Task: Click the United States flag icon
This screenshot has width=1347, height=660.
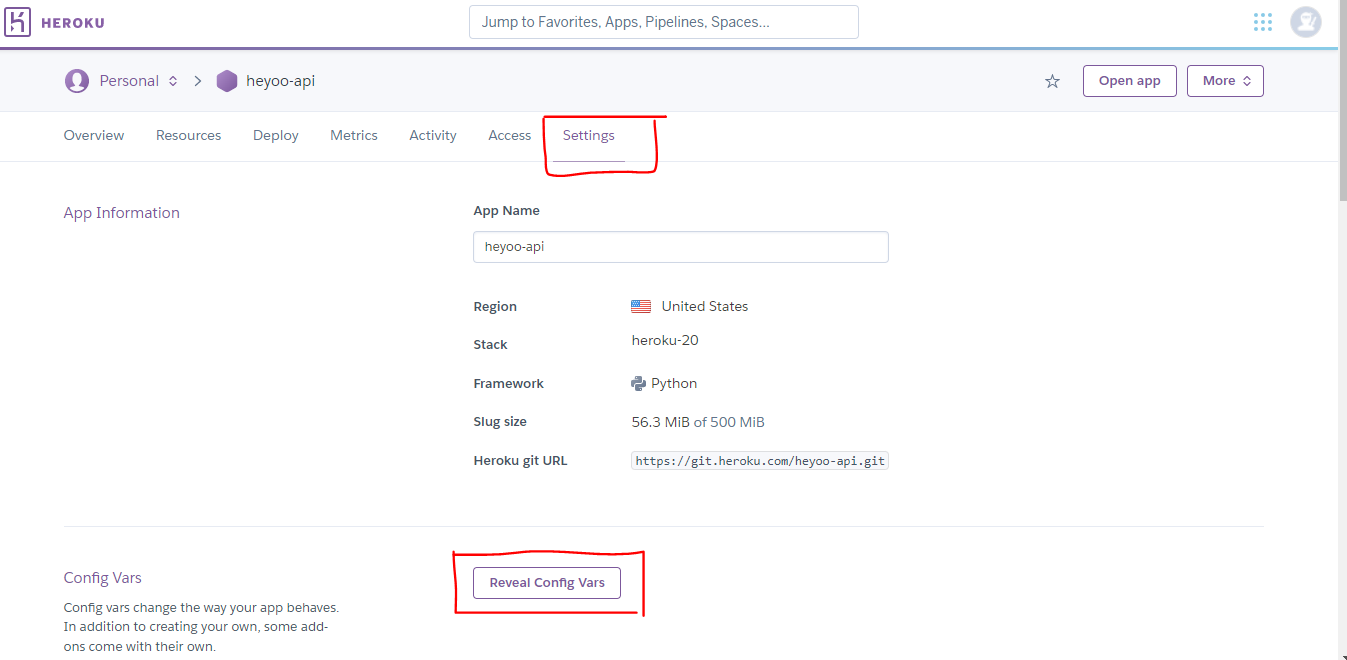Action: [x=641, y=306]
